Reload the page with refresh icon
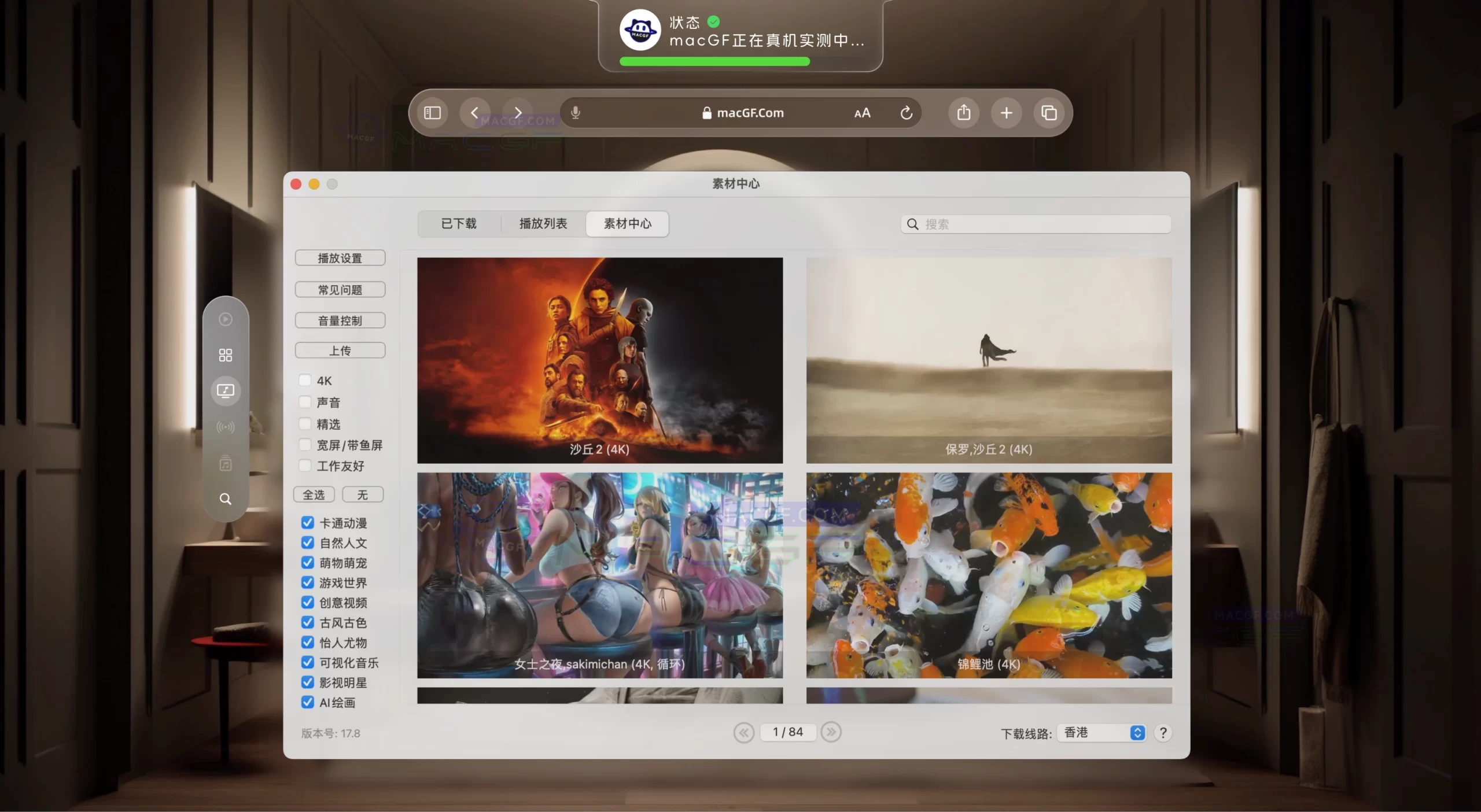Image resolution: width=1481 pixels, height=812 pixels. pos(906,113)
